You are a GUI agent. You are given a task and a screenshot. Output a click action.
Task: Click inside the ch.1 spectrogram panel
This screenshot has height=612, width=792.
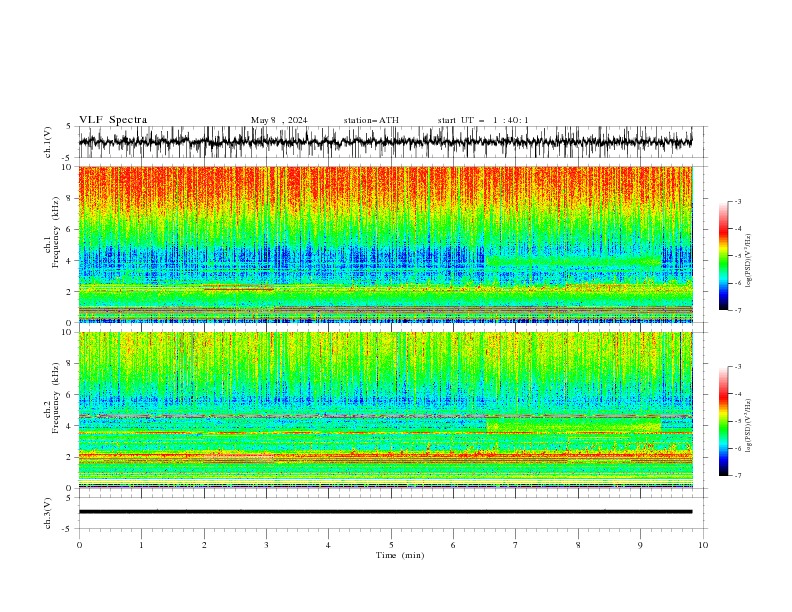(385, 244)
